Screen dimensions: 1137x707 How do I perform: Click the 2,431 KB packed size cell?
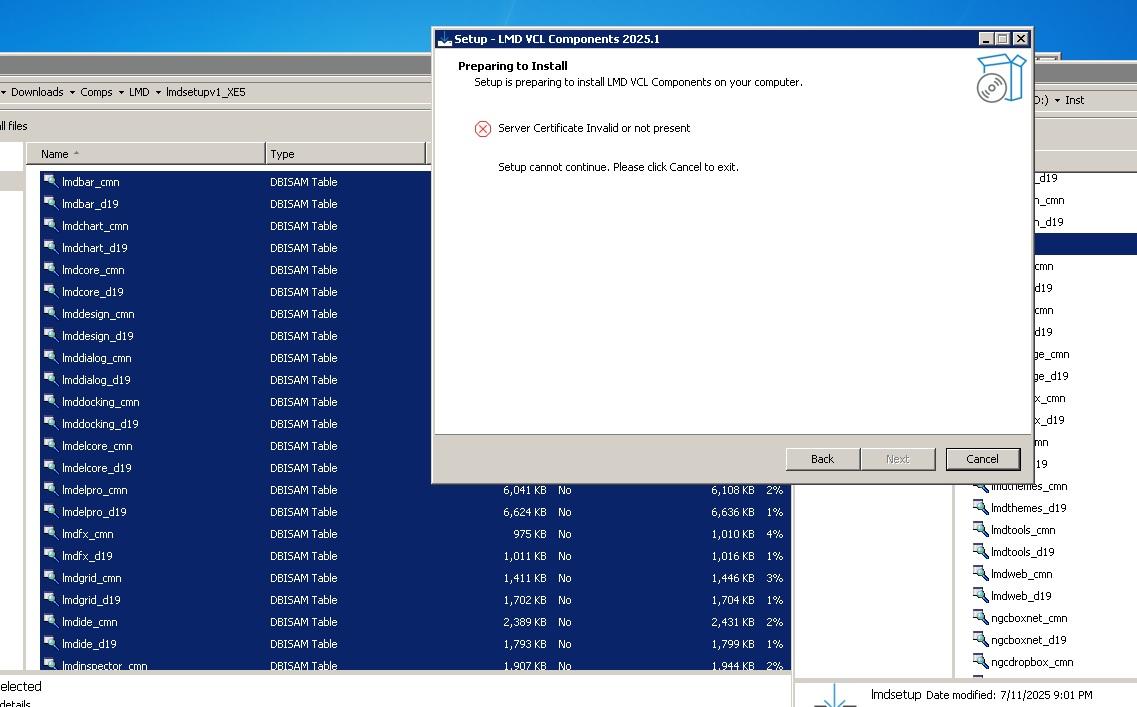[x=732, y=622]
